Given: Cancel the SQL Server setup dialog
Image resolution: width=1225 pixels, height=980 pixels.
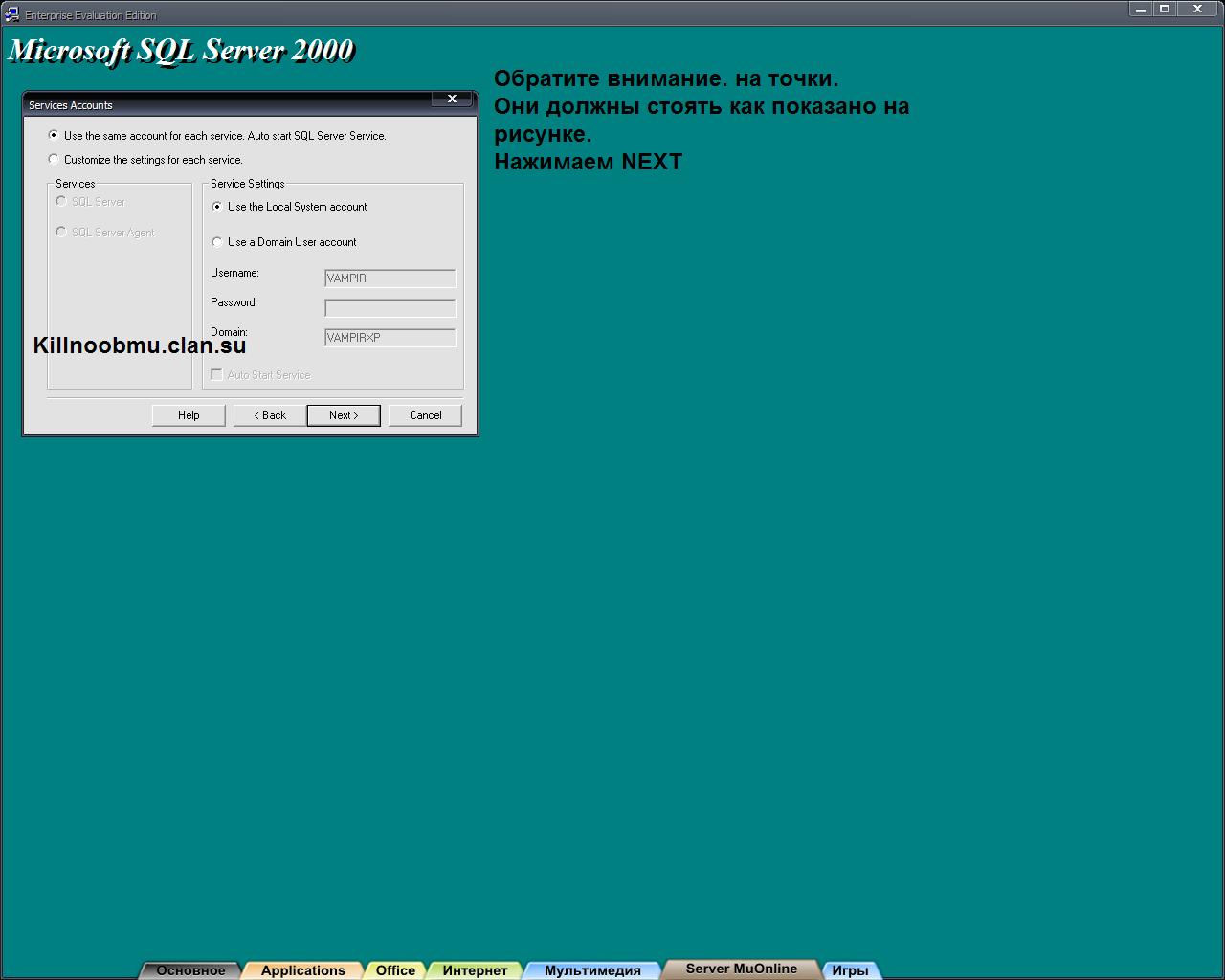Looking at the screenshot, I should point(425,415).
